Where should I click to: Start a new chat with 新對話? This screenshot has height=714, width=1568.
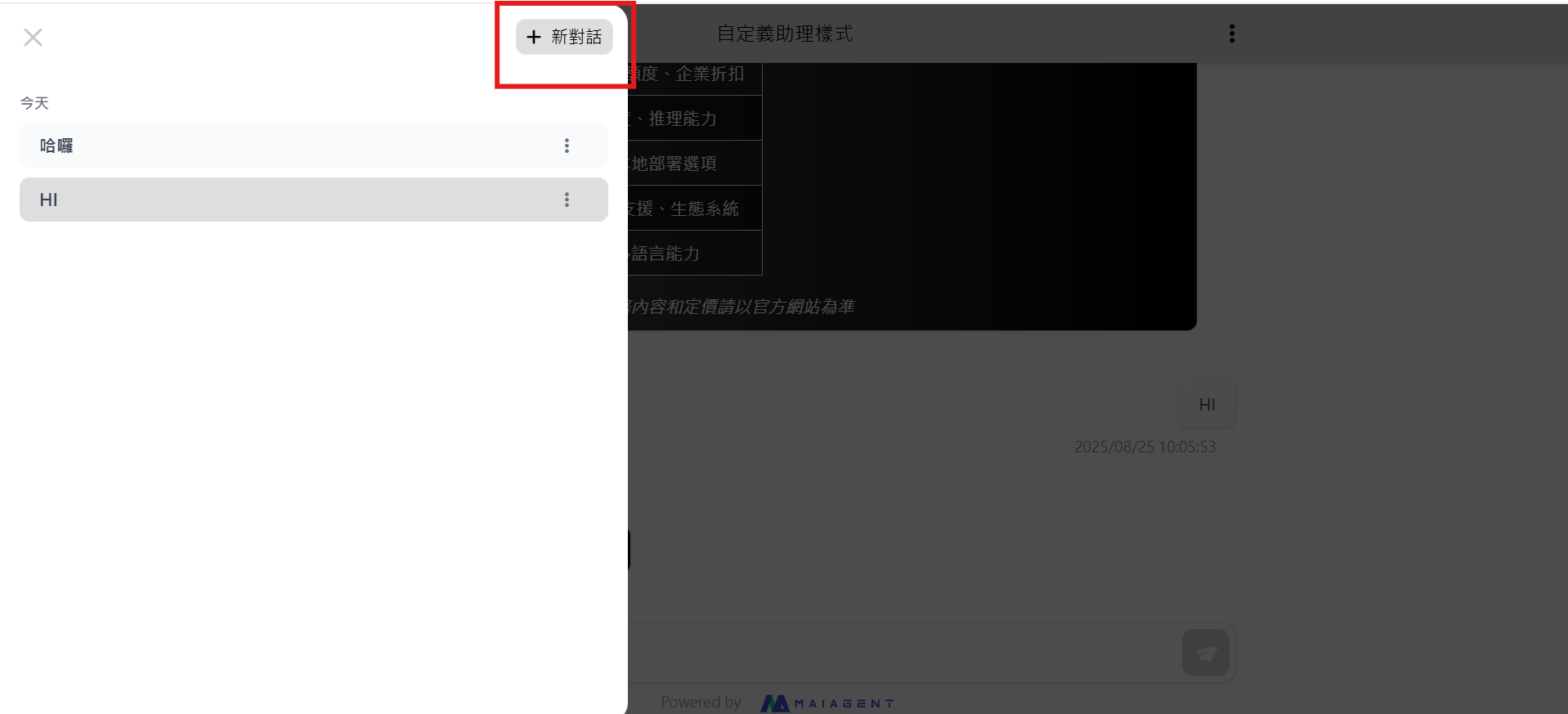coord(564,37)
